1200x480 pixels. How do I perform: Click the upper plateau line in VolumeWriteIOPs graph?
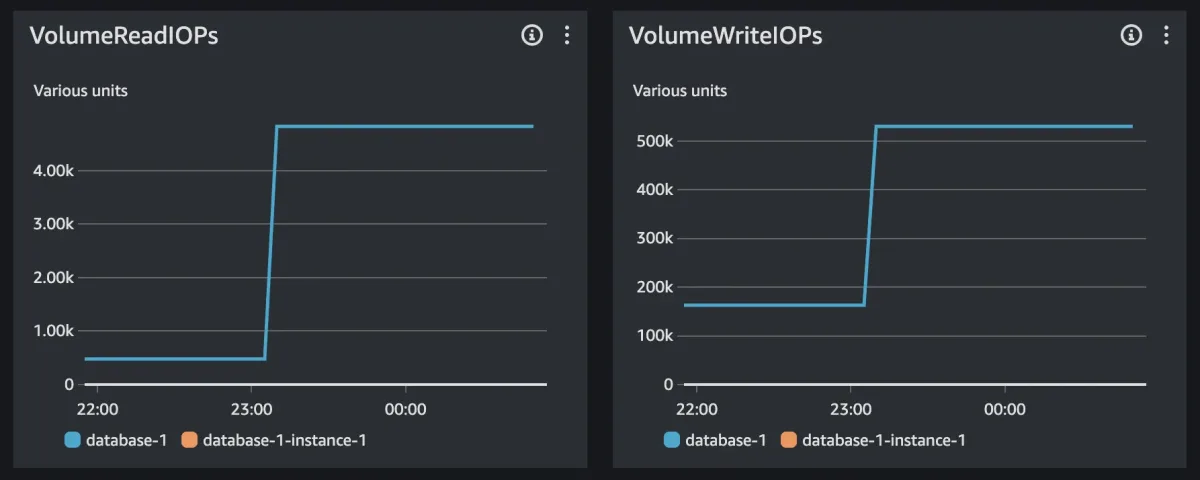1000,126
